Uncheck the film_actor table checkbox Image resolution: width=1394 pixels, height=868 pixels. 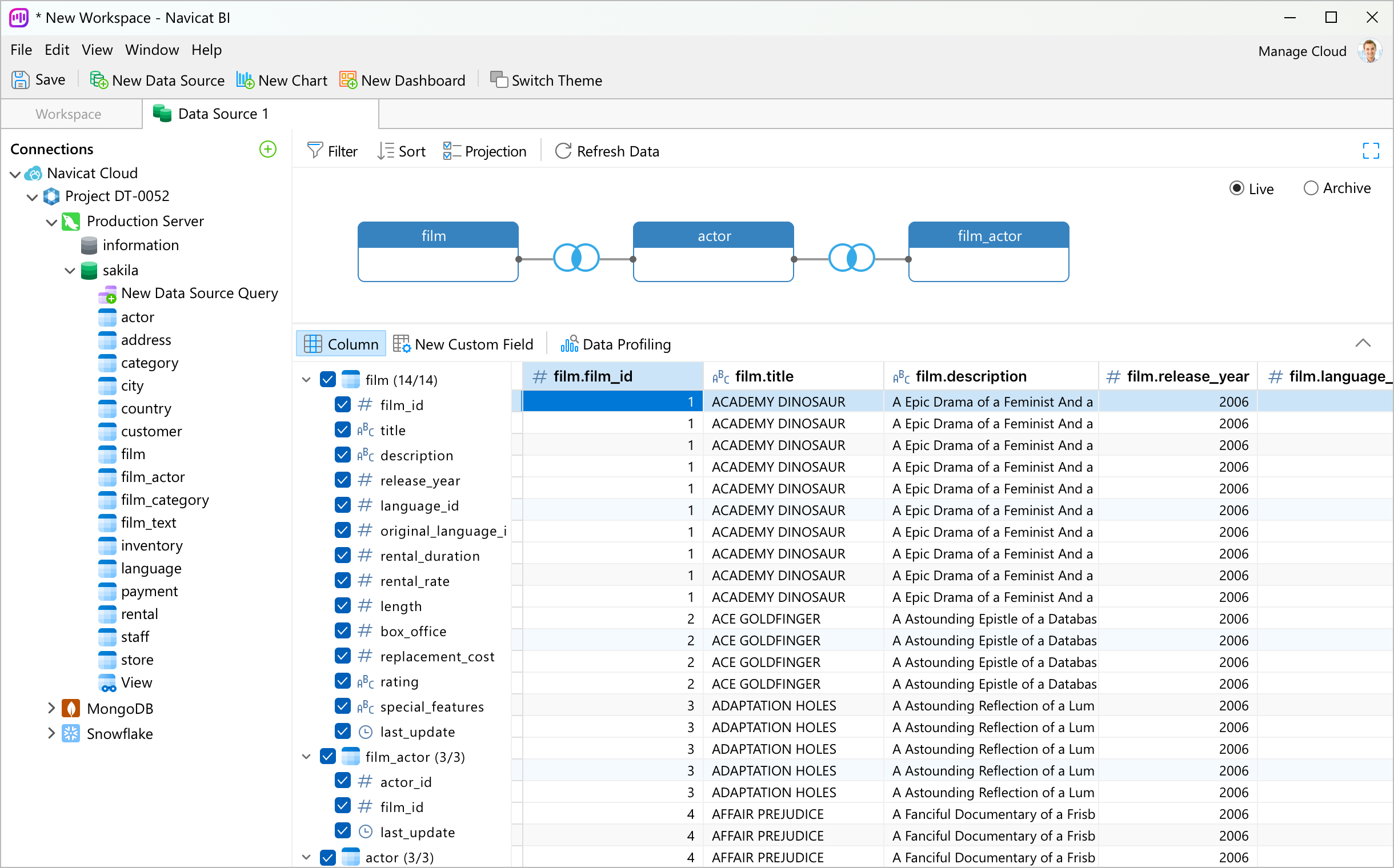tap(328, 757)
